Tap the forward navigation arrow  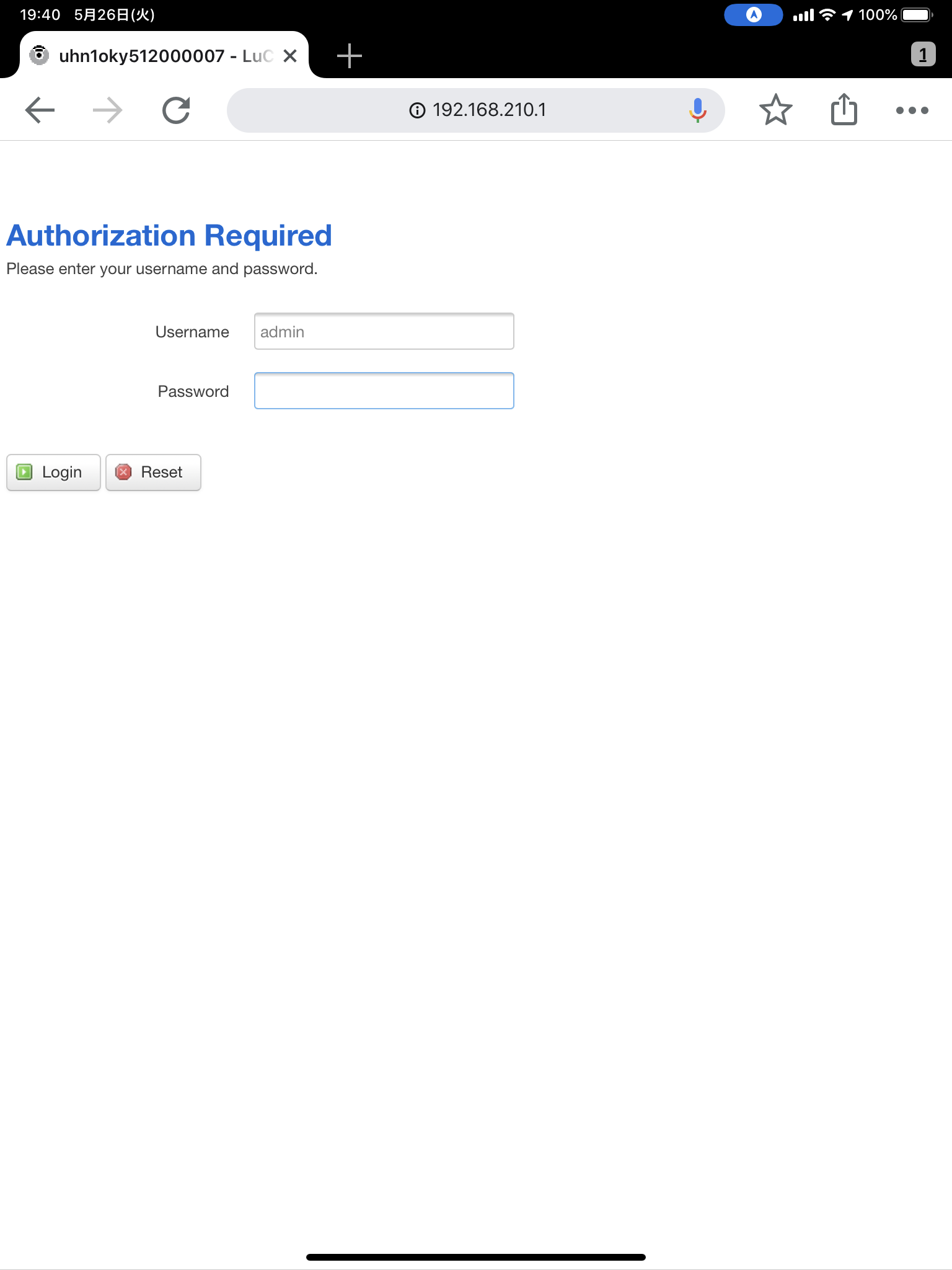click(x=107, y=110)
